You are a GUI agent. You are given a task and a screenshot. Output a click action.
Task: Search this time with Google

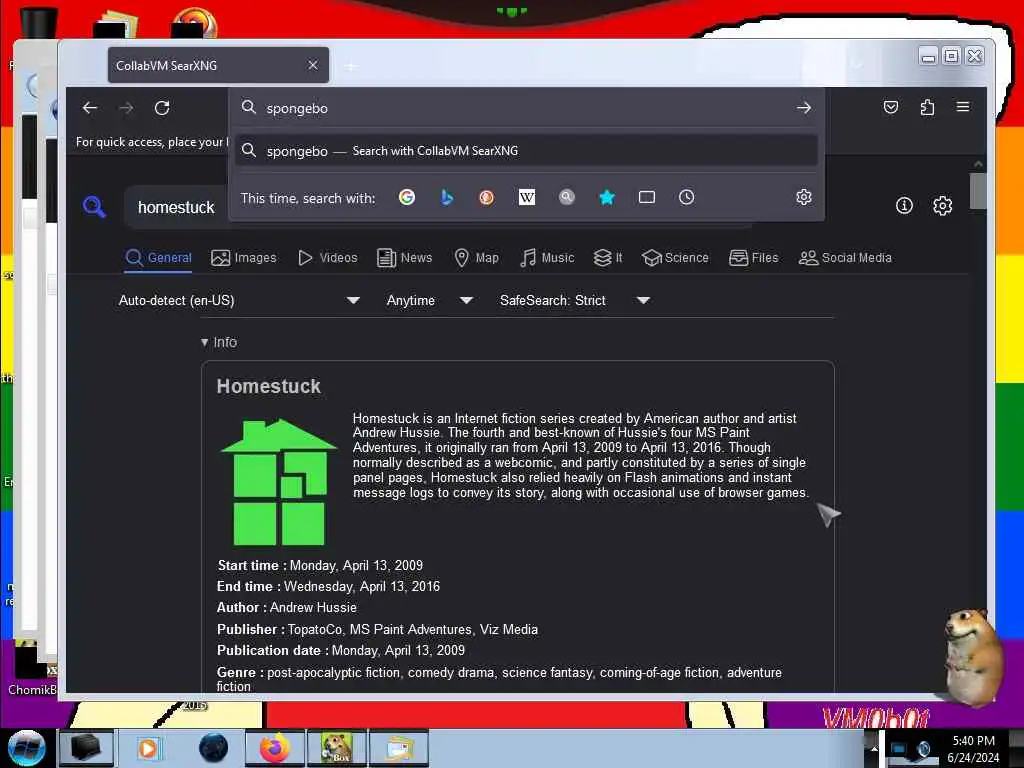(x=407, y=197)
